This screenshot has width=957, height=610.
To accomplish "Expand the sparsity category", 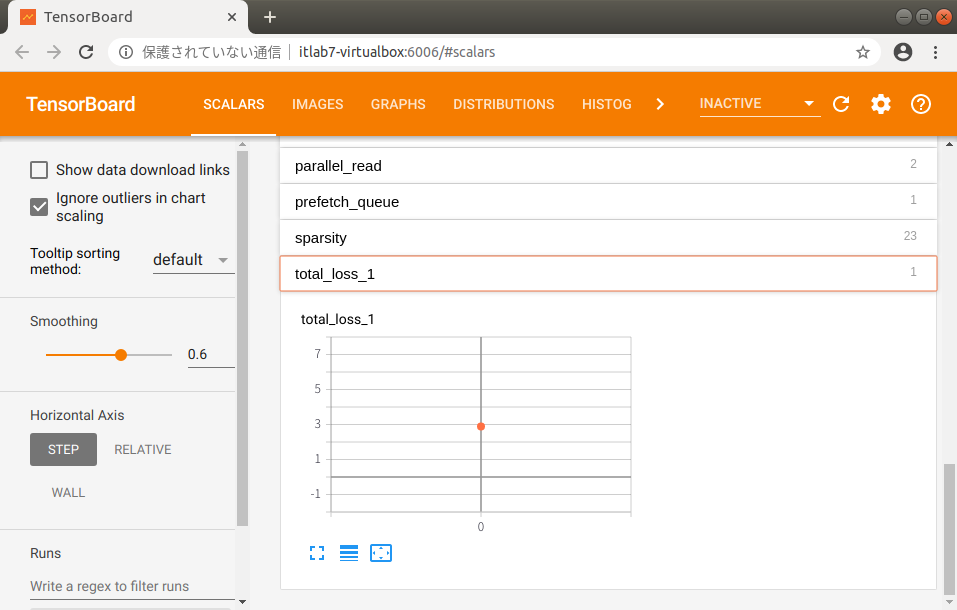I will [608, 238].
